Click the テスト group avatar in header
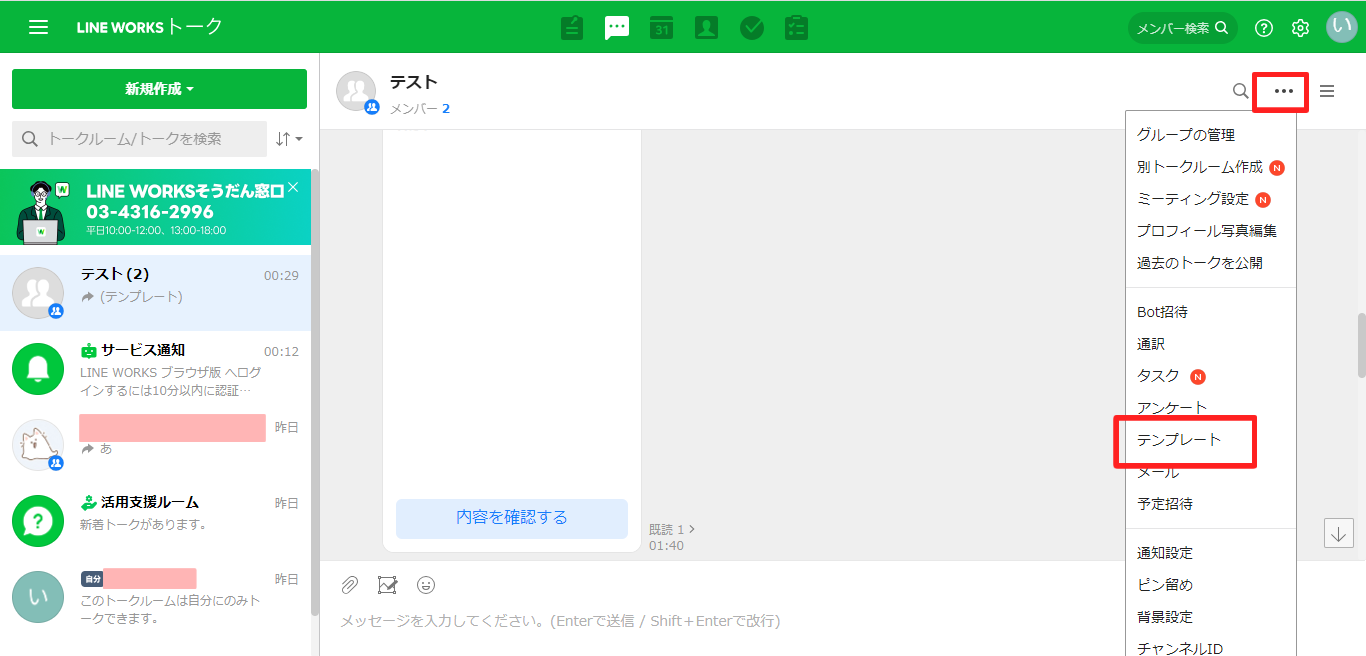Viewport: 1366px width, 656px height. click(357, 92)
